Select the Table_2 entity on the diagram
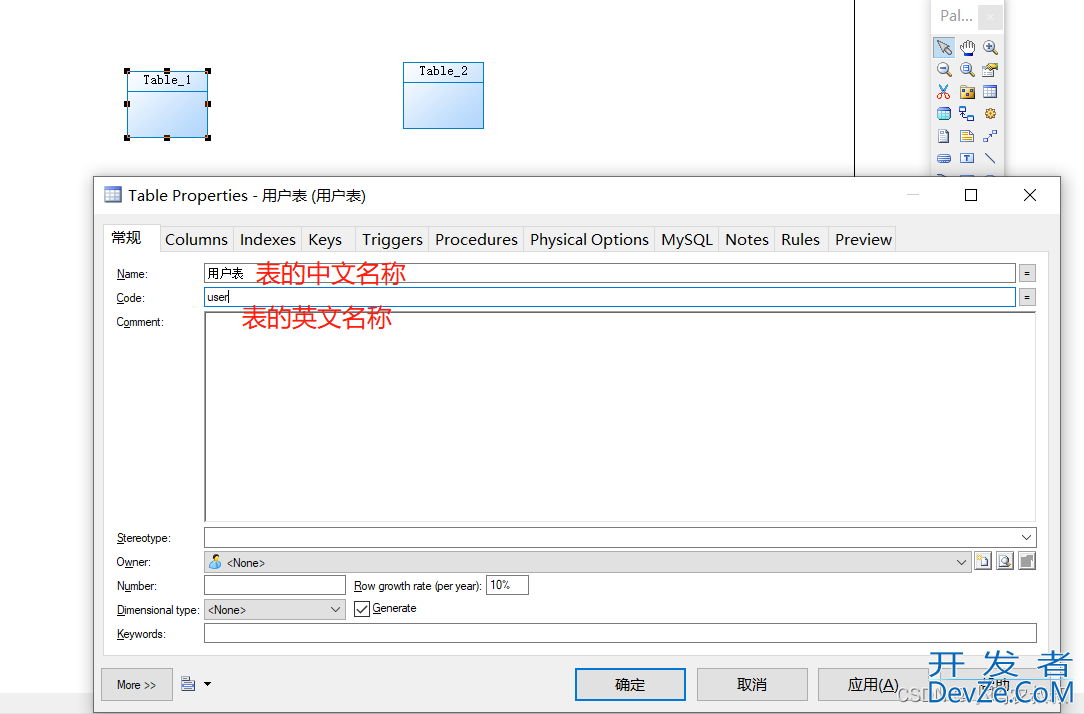The image size is (1084, 714). 443,95
